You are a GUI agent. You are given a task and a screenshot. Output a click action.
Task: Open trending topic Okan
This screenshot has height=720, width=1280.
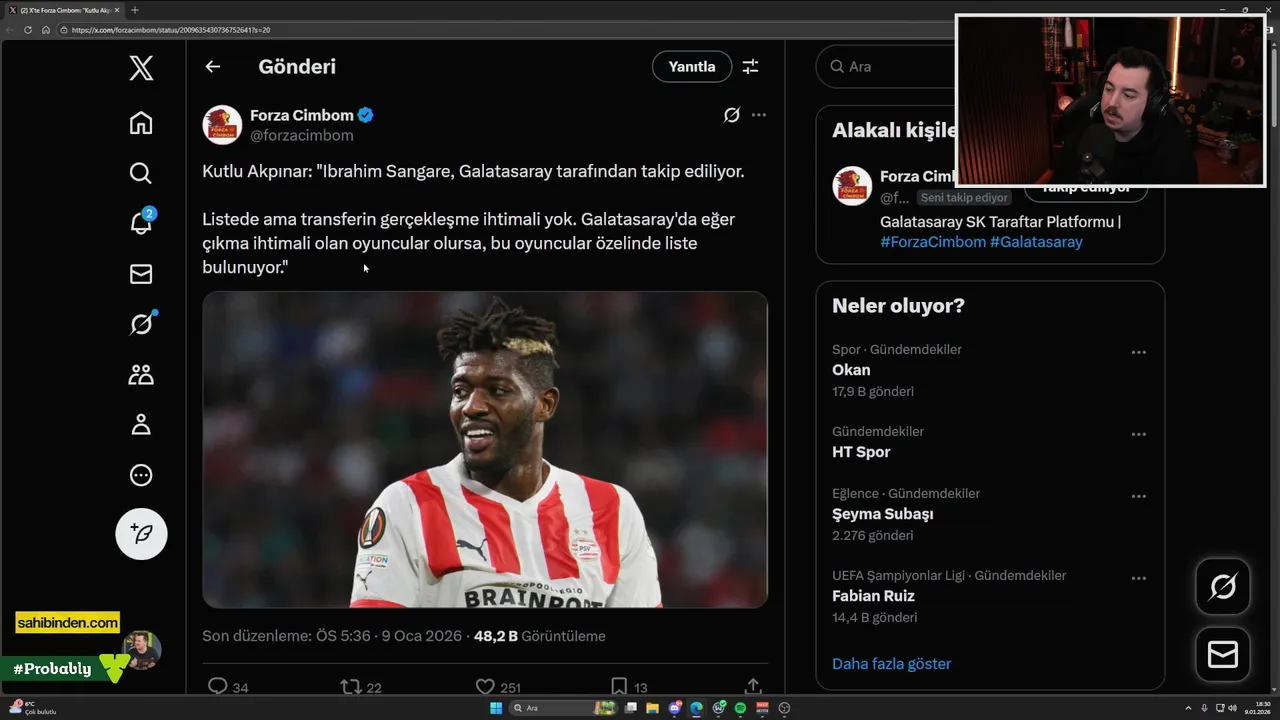(x=851, y=369)
